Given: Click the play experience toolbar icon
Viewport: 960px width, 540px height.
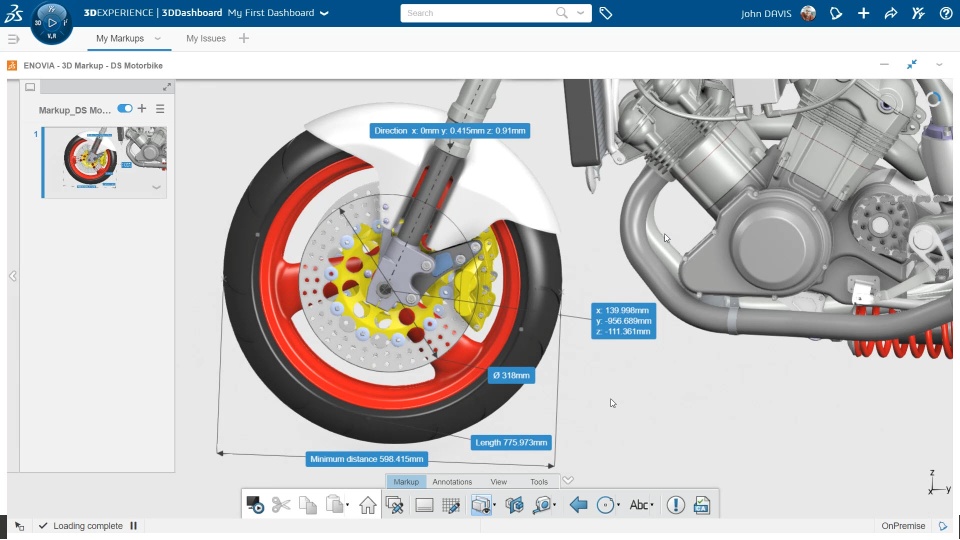Looking at the screenshot, I should click(255, 505).
